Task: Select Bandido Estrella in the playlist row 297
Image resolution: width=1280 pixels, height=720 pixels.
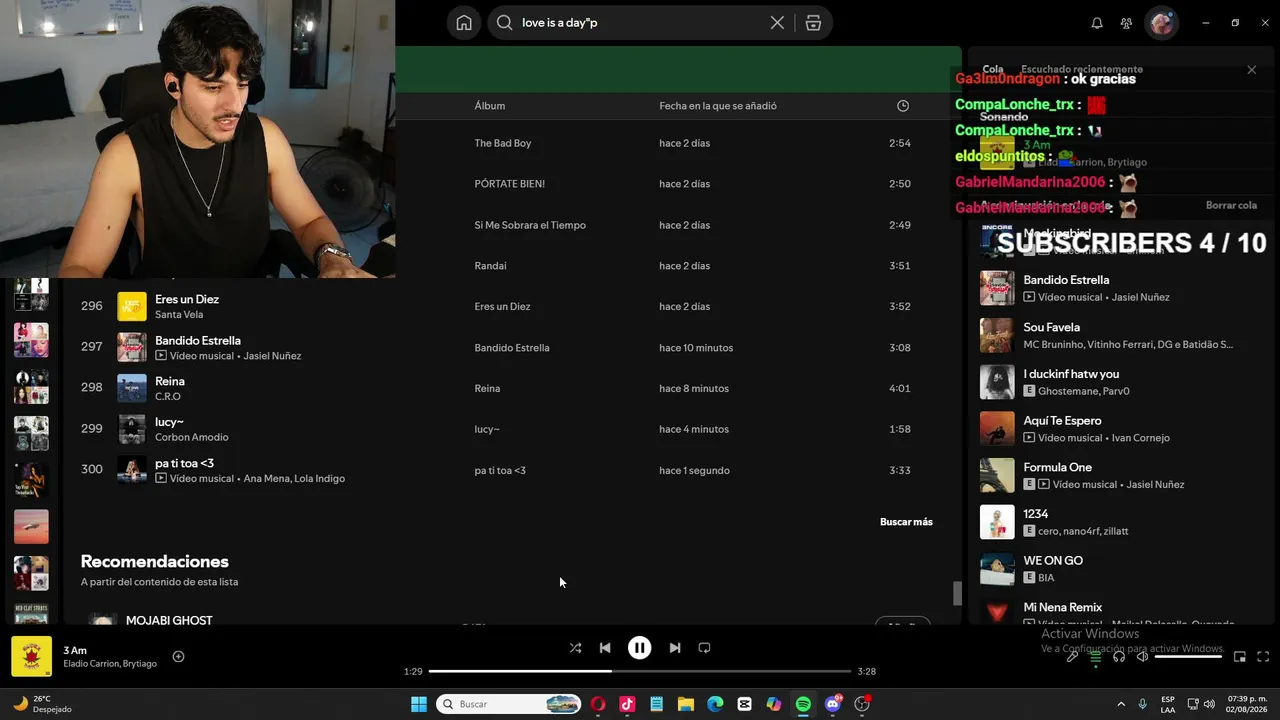Action: click(510, 348)
